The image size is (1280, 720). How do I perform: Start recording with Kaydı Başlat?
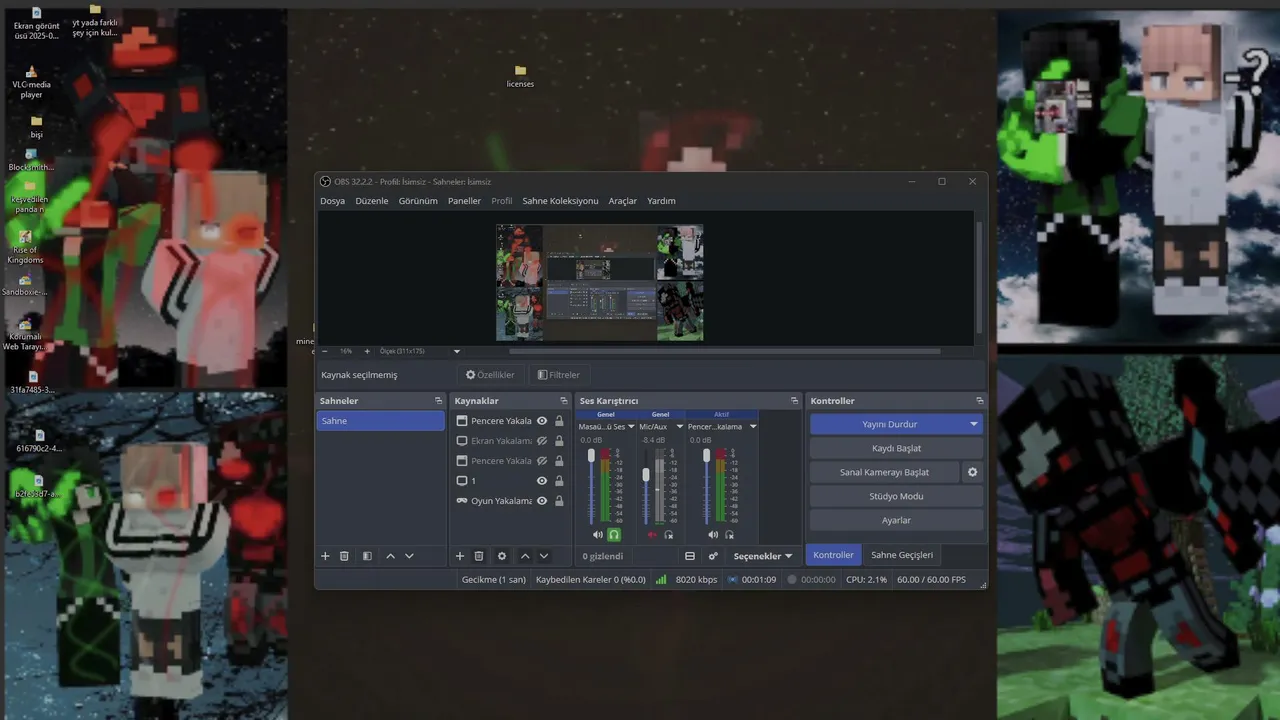pyautogui.click(x=896, y=448)
